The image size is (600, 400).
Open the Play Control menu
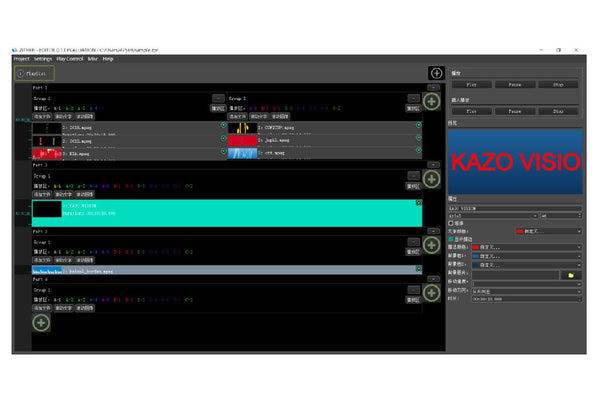(69, 59)
